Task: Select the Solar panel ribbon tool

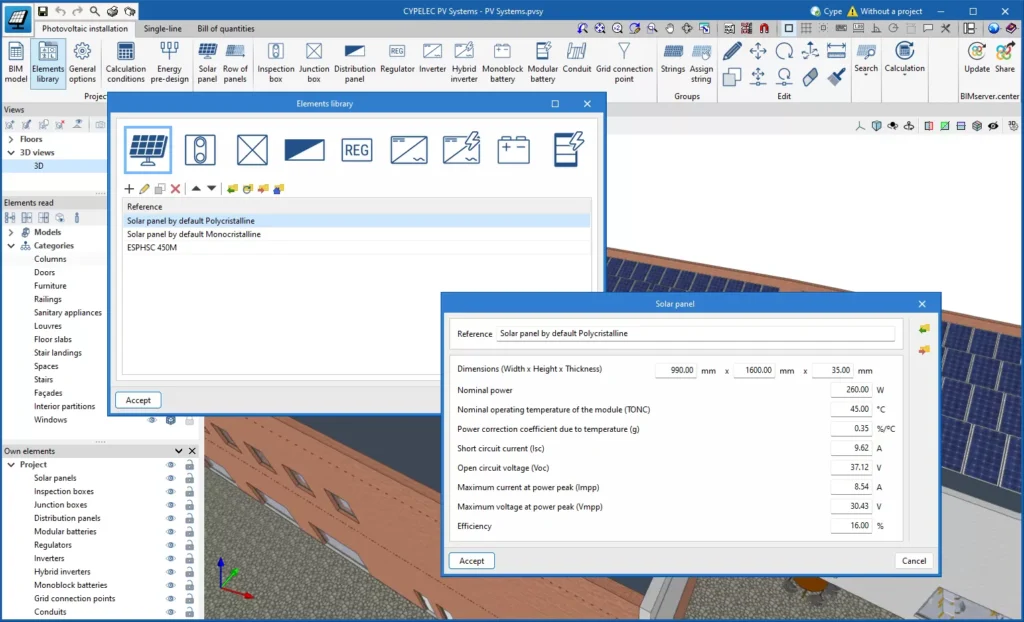Action: (207, 62)
